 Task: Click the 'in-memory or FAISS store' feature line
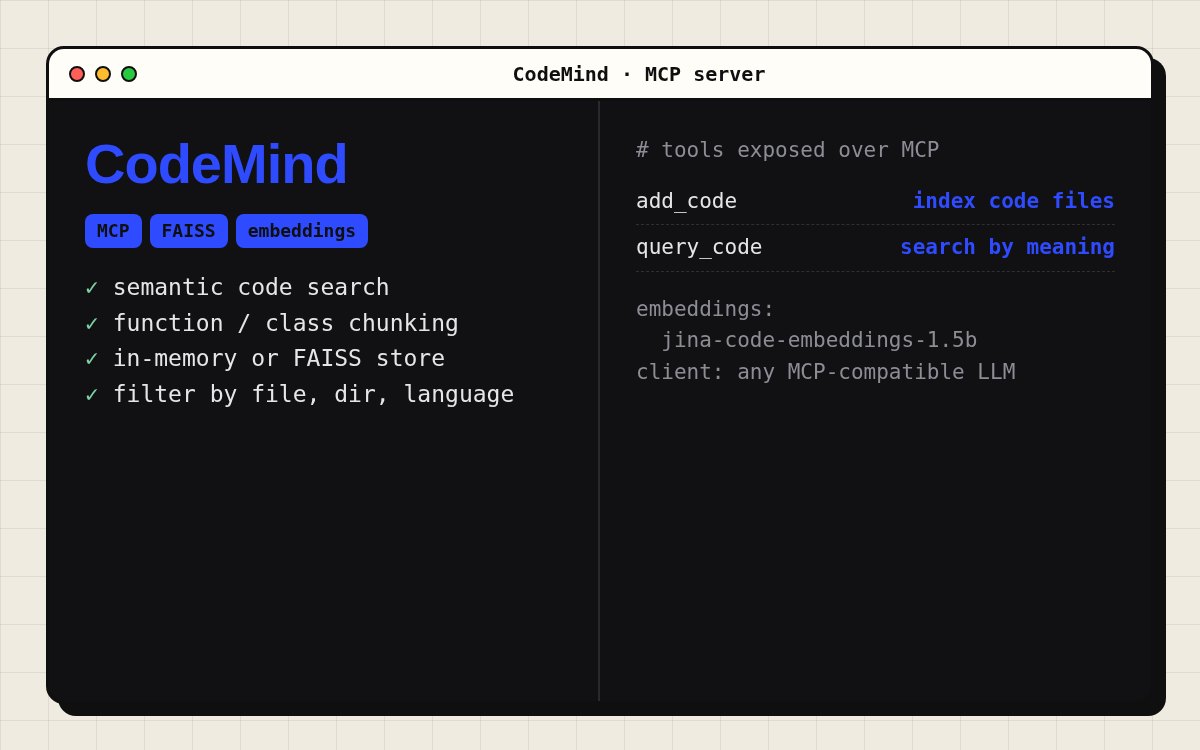(x=279, y=358)
